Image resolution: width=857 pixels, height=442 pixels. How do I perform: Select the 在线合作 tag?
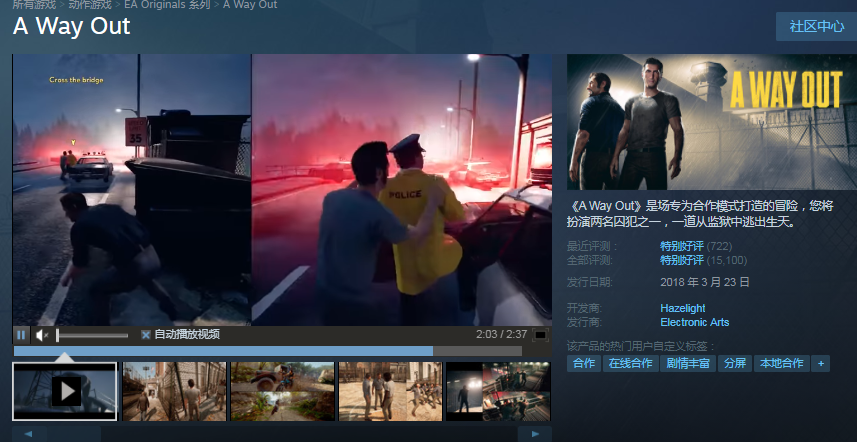click(x=631, y=363)
